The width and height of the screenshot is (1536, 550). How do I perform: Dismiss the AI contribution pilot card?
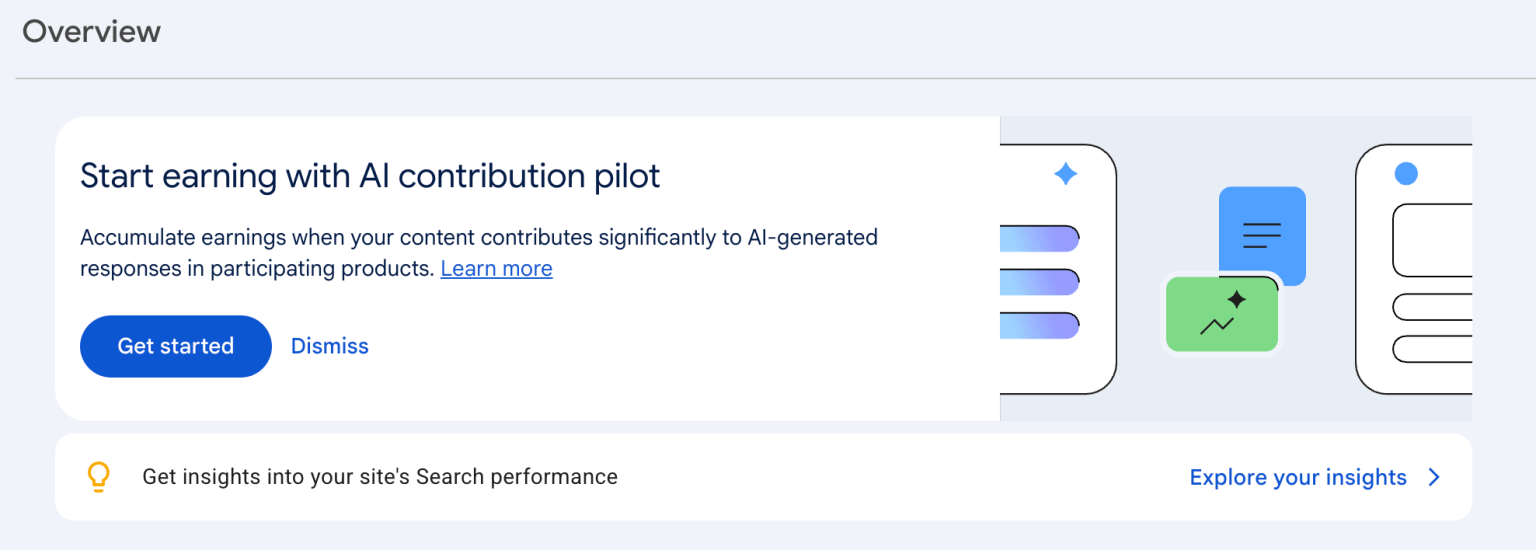(x=330, y=346)
